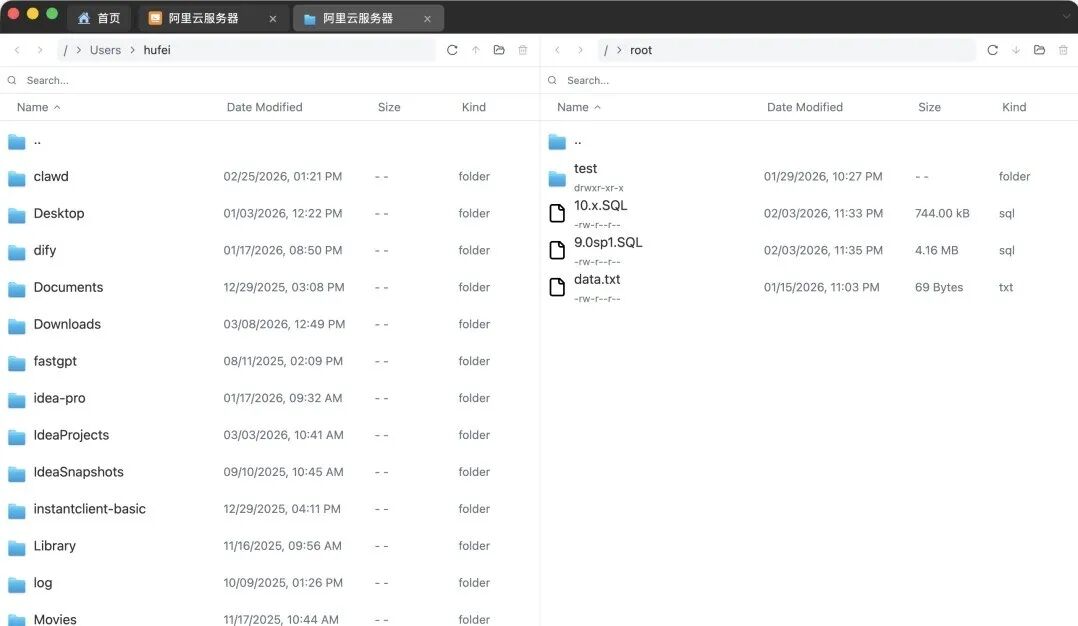Click the download arrow in remote pane
Screen dimensions: 1078x626
click(1016, 50)
